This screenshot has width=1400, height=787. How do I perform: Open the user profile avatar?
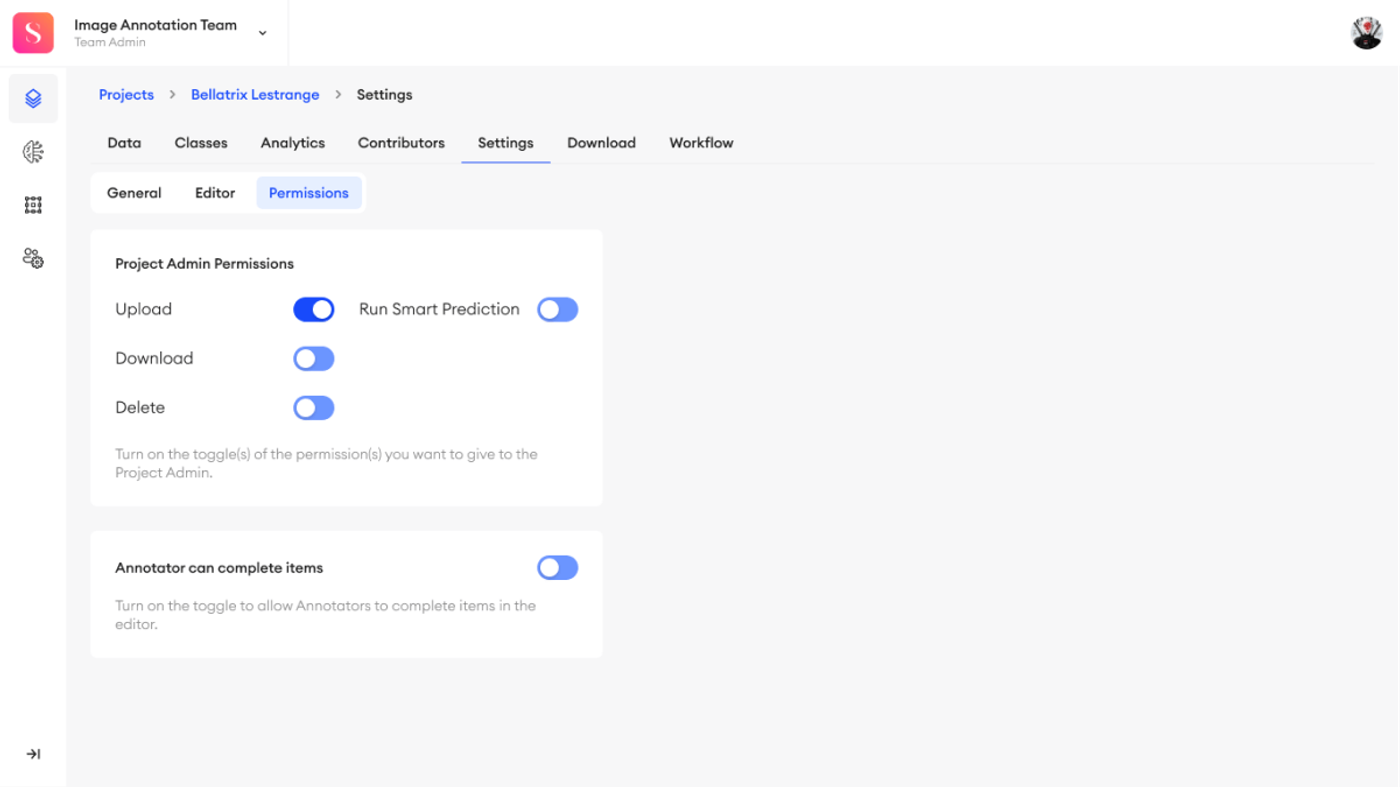click(1367, 33)
